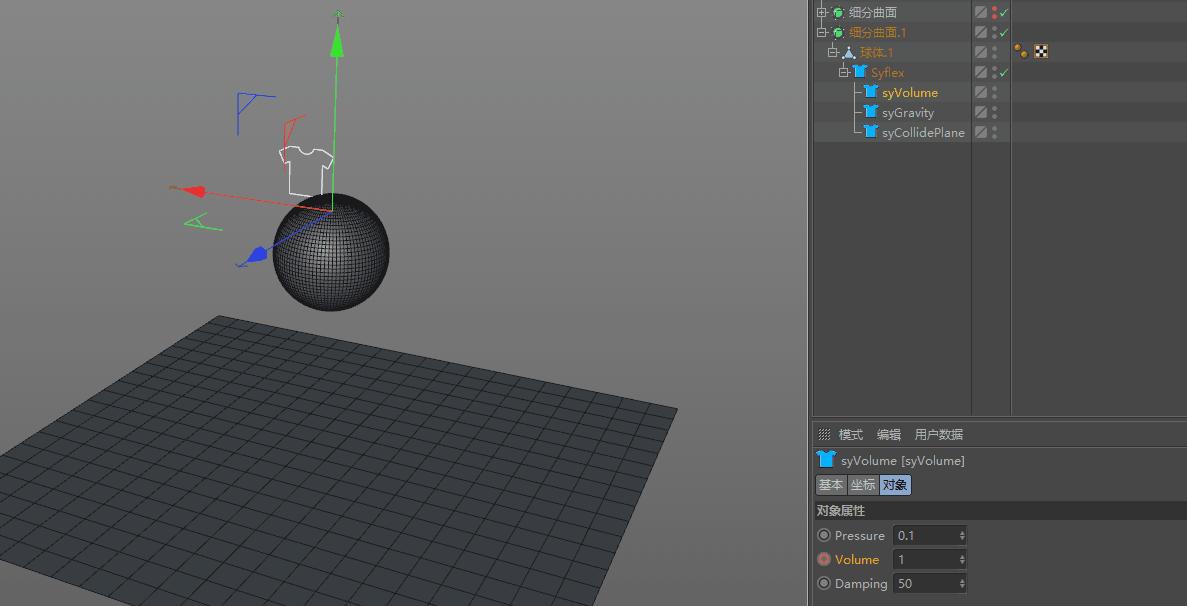1187x606 pixels.
Task: Collapse the 细分曲面.1 hierarchy
Action: coord(820,31)
